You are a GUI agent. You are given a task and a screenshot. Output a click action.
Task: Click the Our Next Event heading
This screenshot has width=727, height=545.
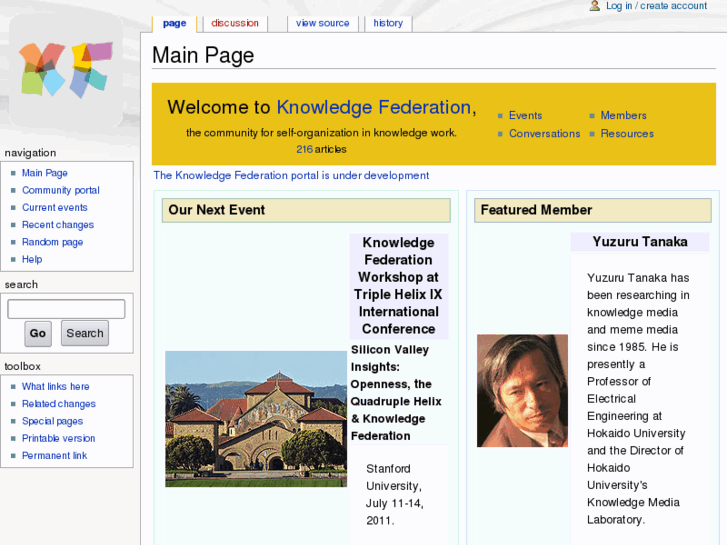217,210
